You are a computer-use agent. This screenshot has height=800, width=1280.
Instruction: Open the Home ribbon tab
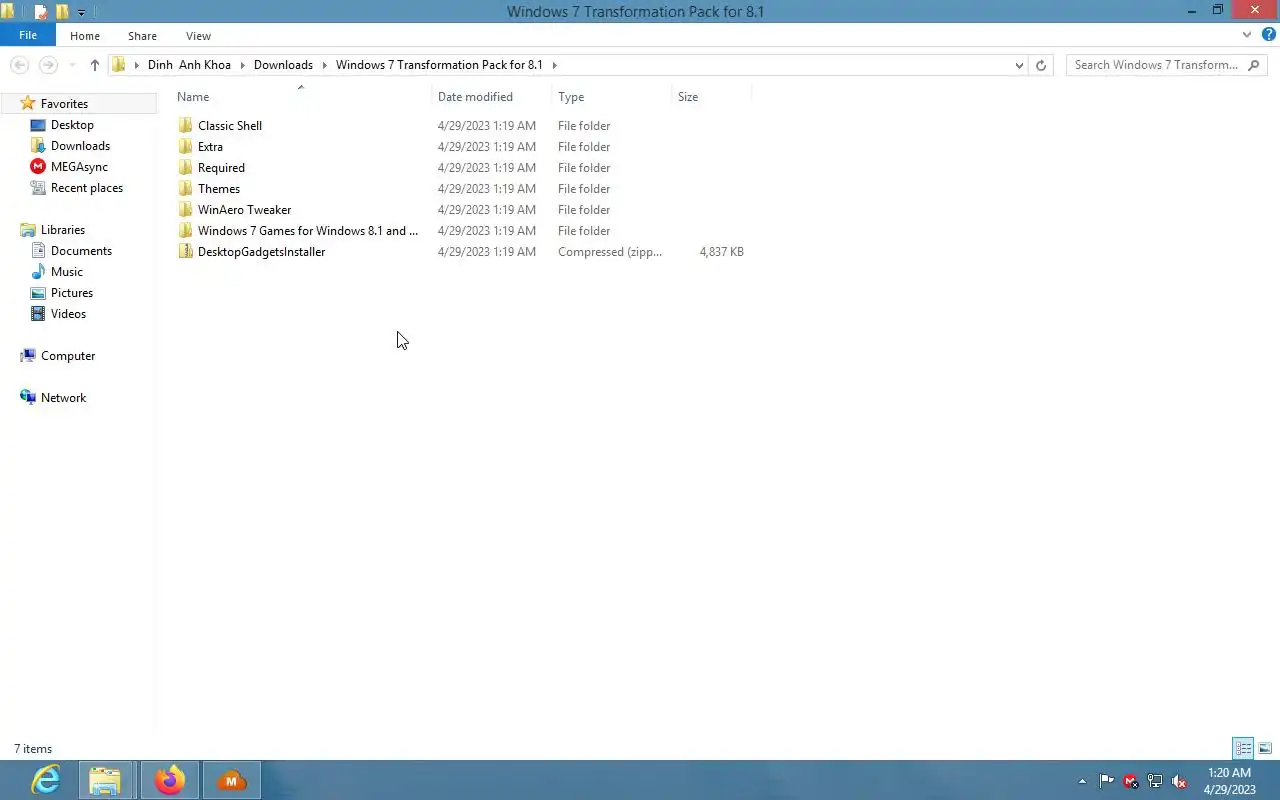(85, 36)
